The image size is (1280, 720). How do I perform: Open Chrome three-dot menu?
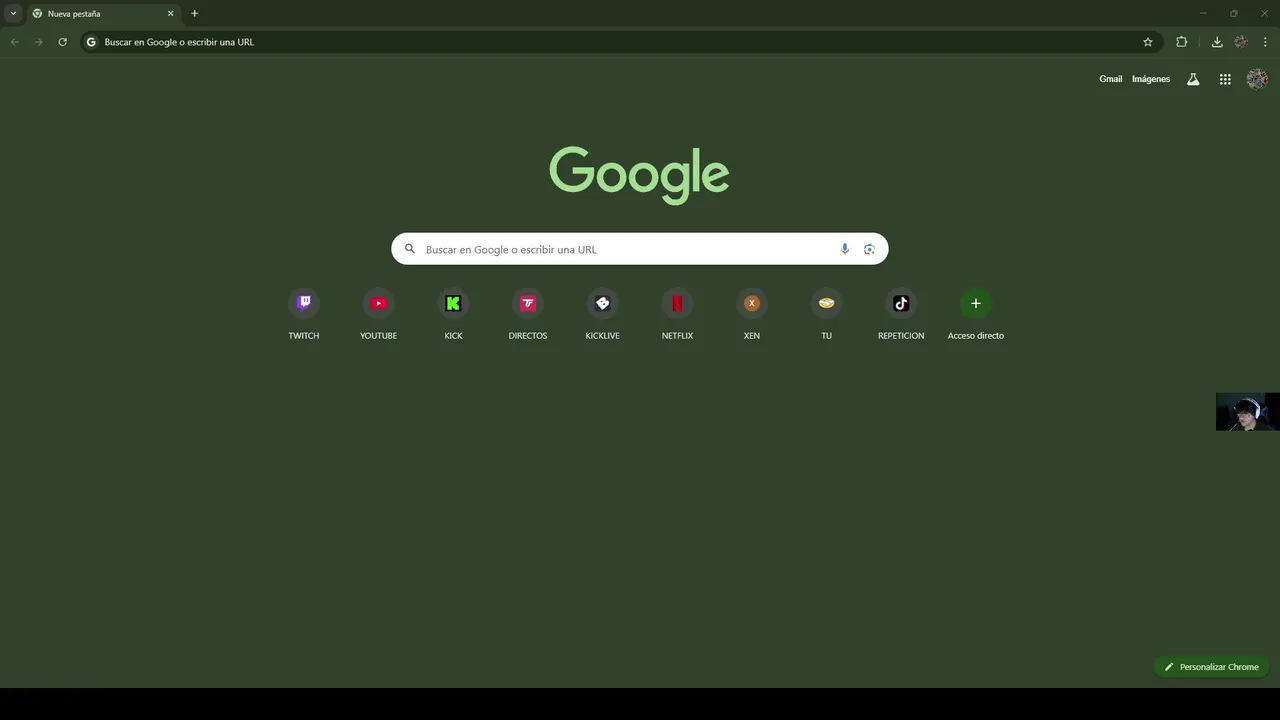pyautogui.click(x=1265, y=42)
